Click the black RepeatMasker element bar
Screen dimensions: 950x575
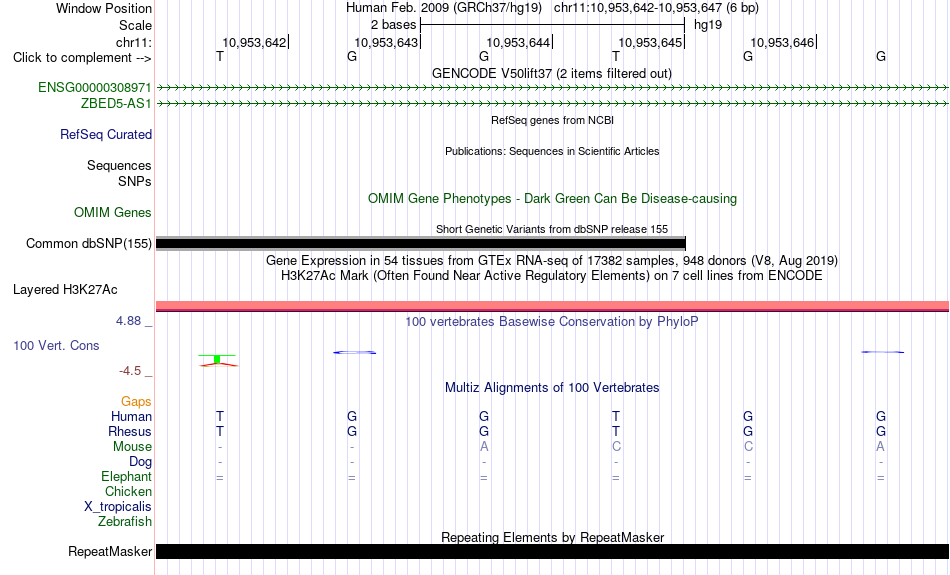coord(553,551)
